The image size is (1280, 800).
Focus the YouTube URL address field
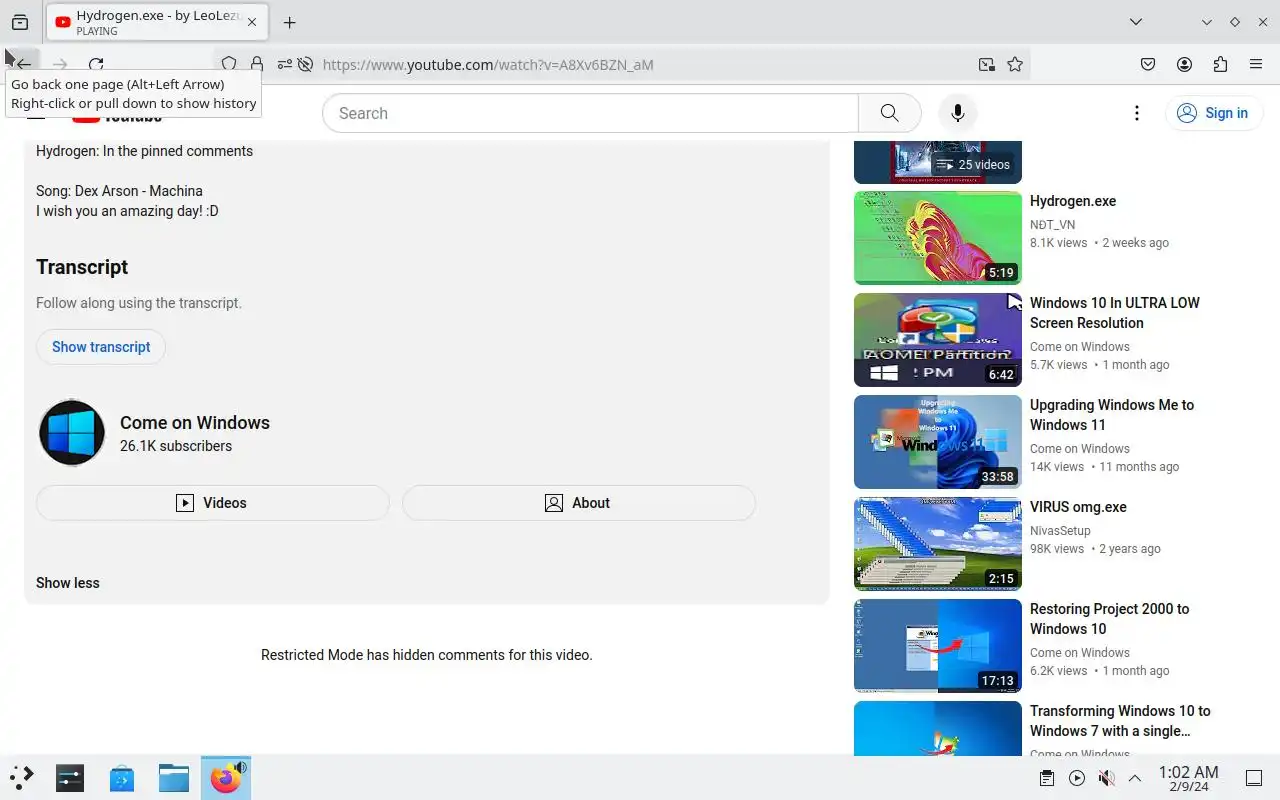point(640,64)
